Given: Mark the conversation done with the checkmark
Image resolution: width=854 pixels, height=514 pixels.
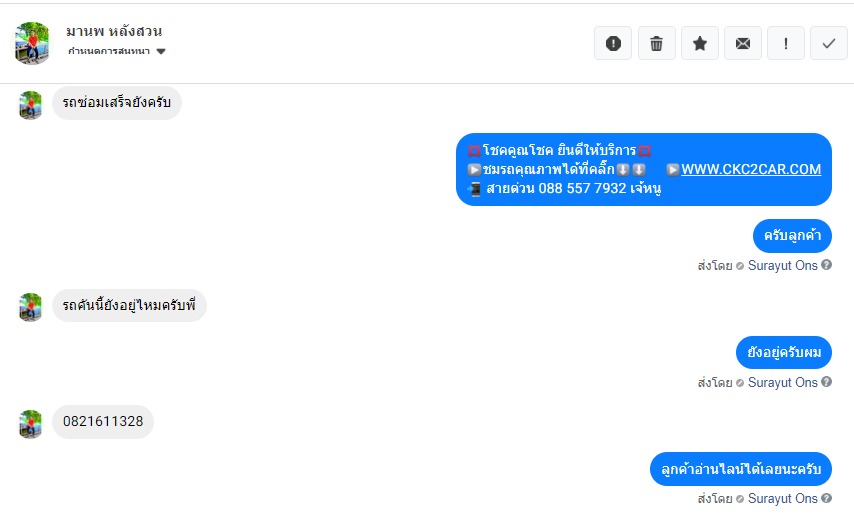Looking at the screenshot, I should [x=829, y=43].
